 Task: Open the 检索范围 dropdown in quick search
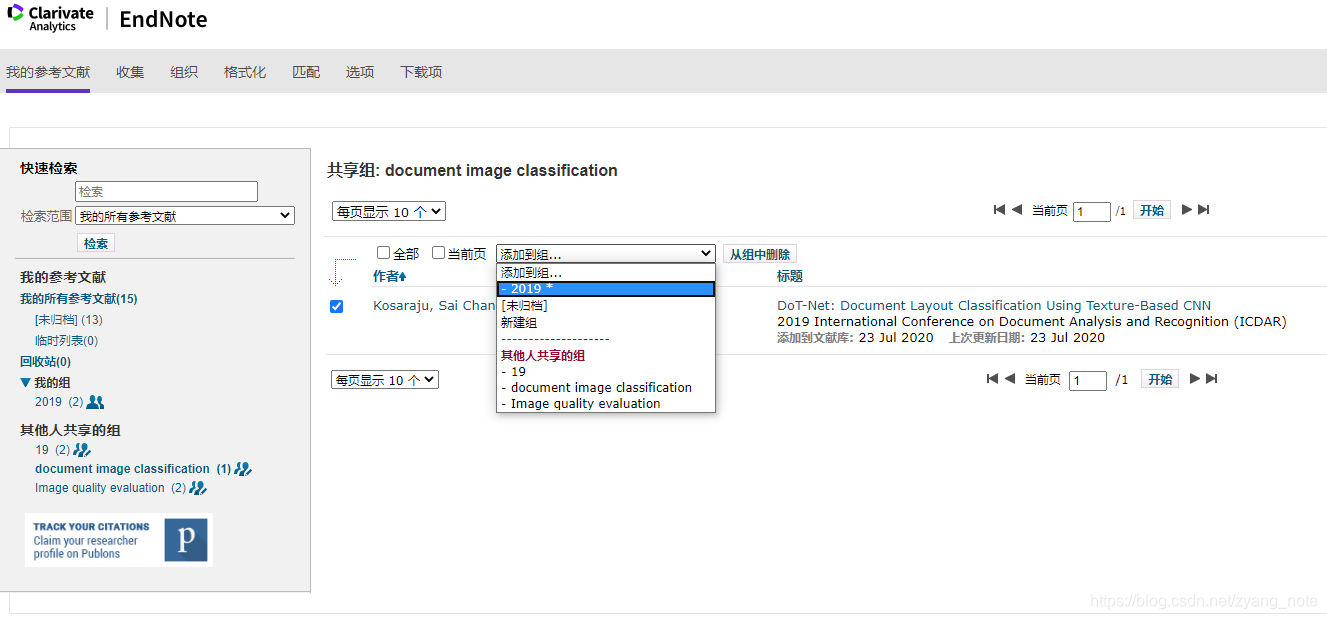[184, 215]
